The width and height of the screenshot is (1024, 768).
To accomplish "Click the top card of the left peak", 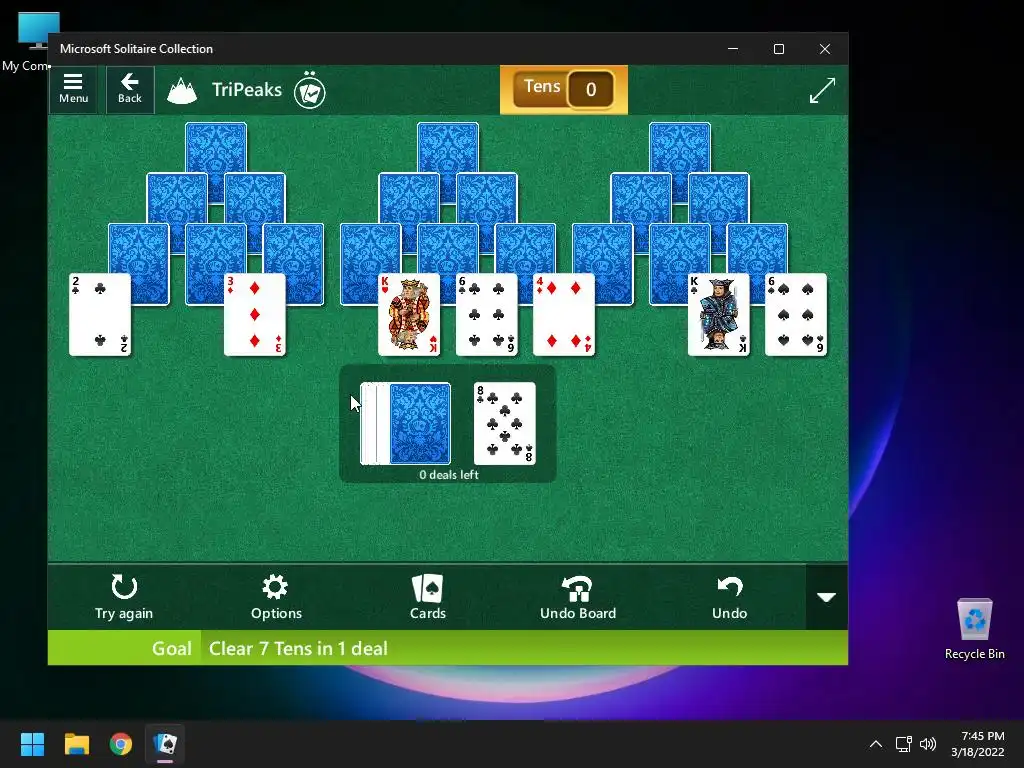I will (216, 147).
